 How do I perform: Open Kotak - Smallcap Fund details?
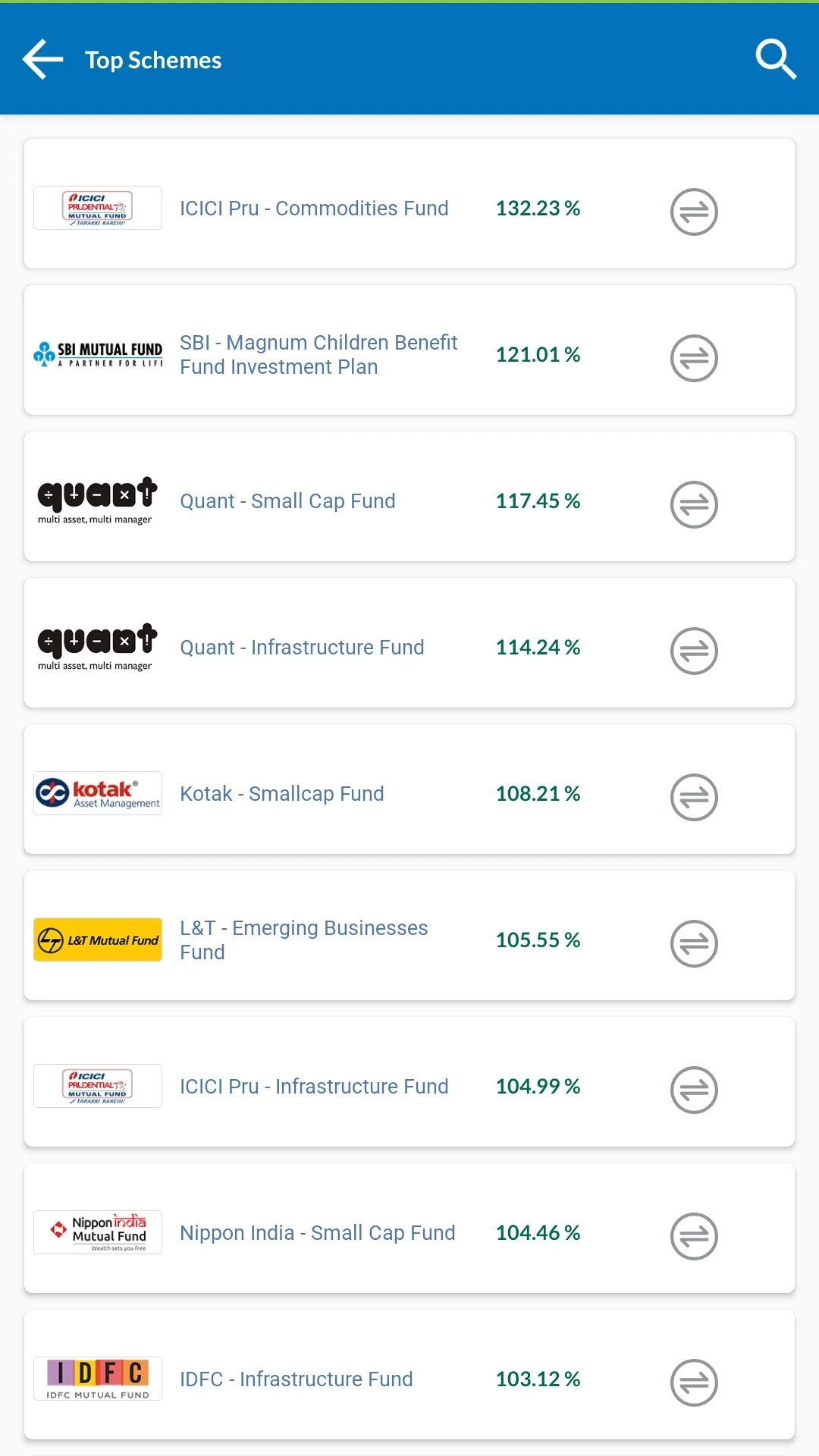282,794
